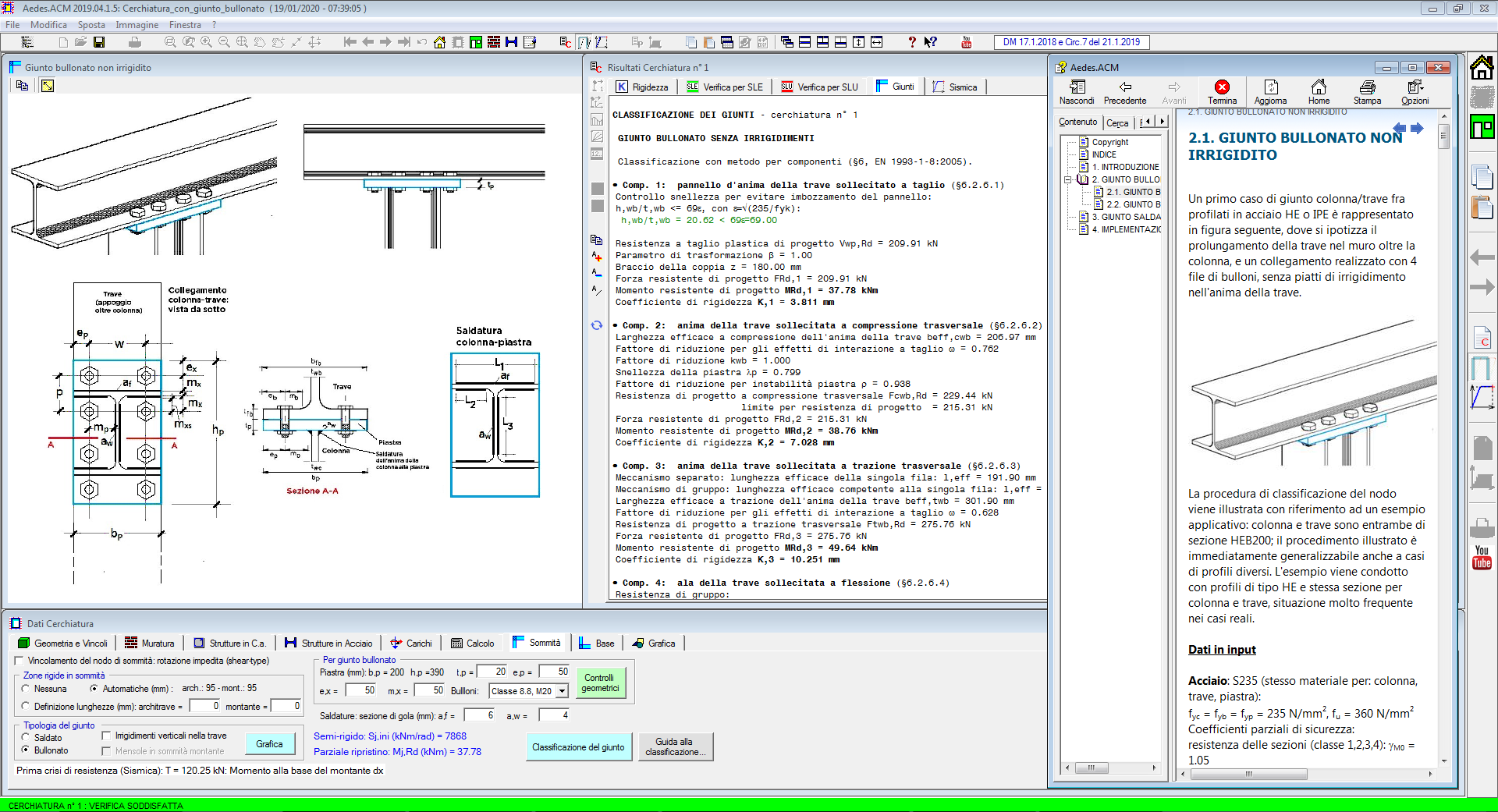Click the save floppy disk toolbar icon
The image size is (1498, 812).
[x=99, y=42]
